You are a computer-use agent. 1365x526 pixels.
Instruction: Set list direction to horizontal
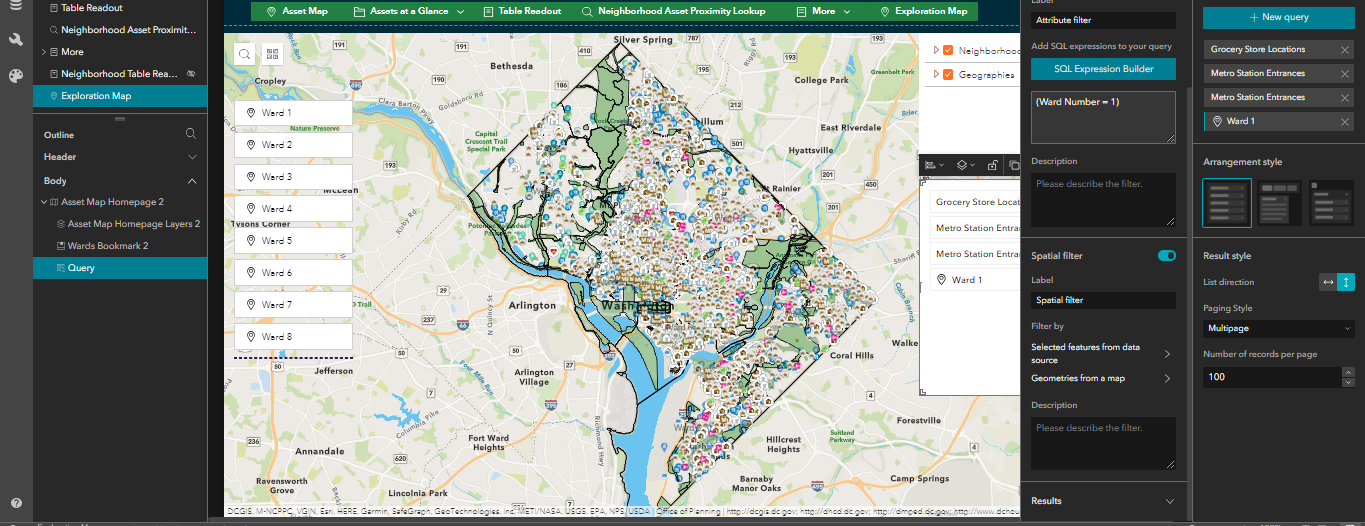coord(1328,283)
